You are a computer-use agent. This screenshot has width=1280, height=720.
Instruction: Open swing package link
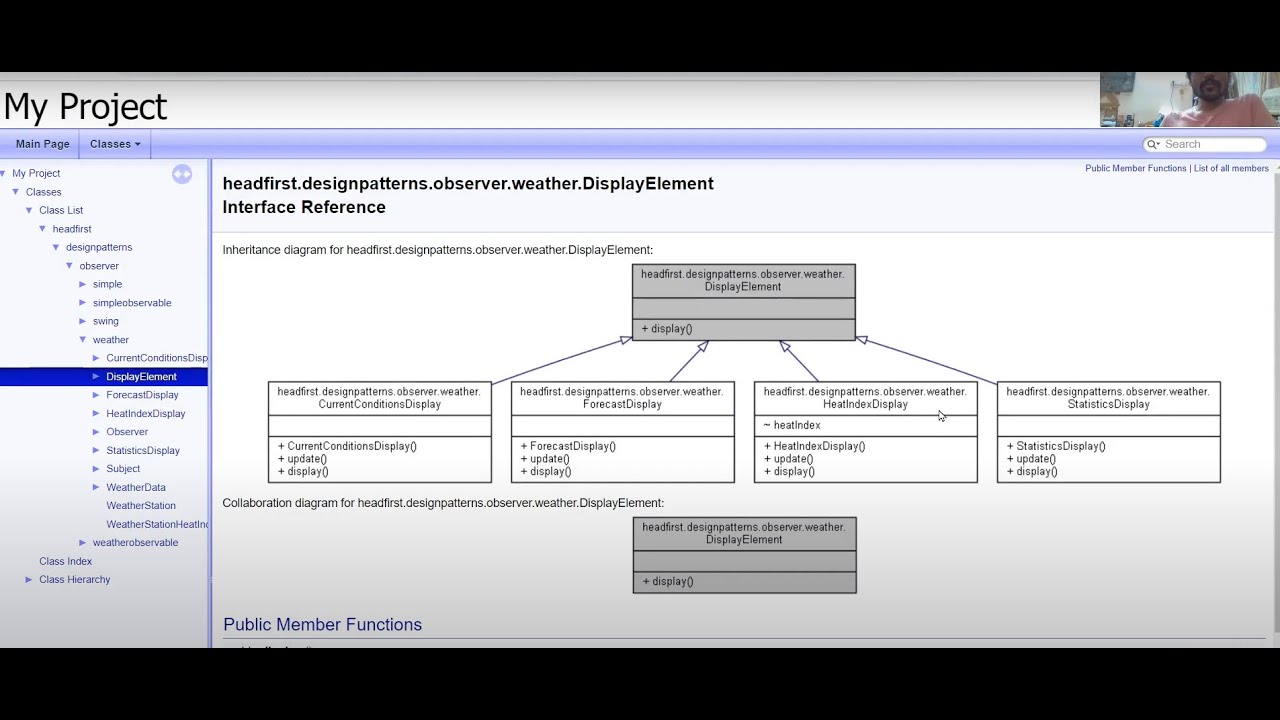pos(106,321)
